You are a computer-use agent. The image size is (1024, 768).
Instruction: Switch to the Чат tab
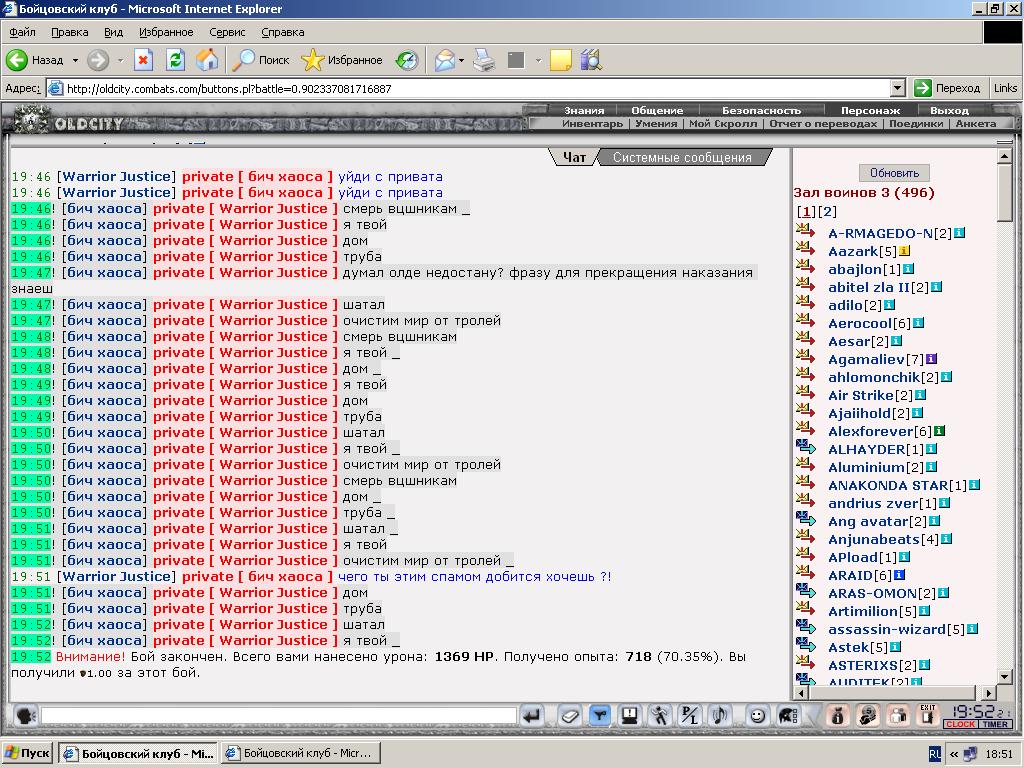tap(575, 157)
